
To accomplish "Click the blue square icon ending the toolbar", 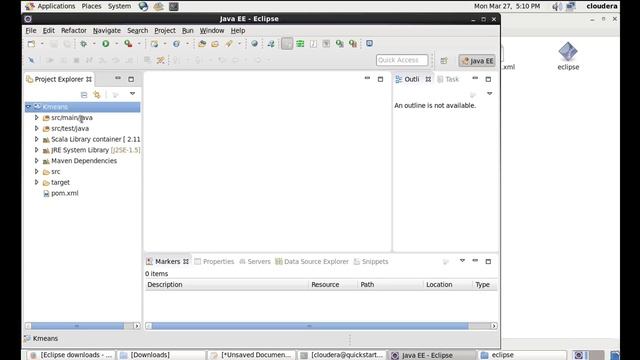I will click(369, 44).
